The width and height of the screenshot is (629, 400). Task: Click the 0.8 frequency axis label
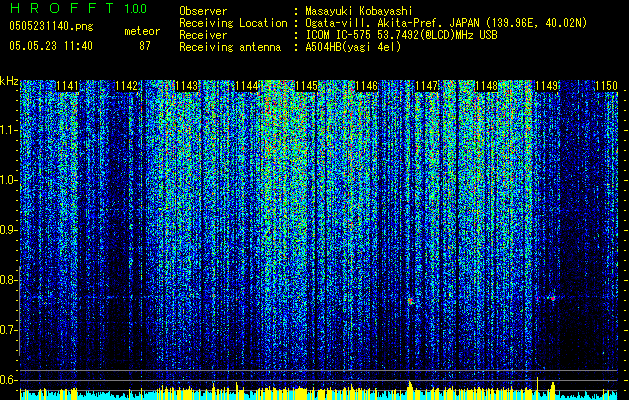click(x=8, y=280)
